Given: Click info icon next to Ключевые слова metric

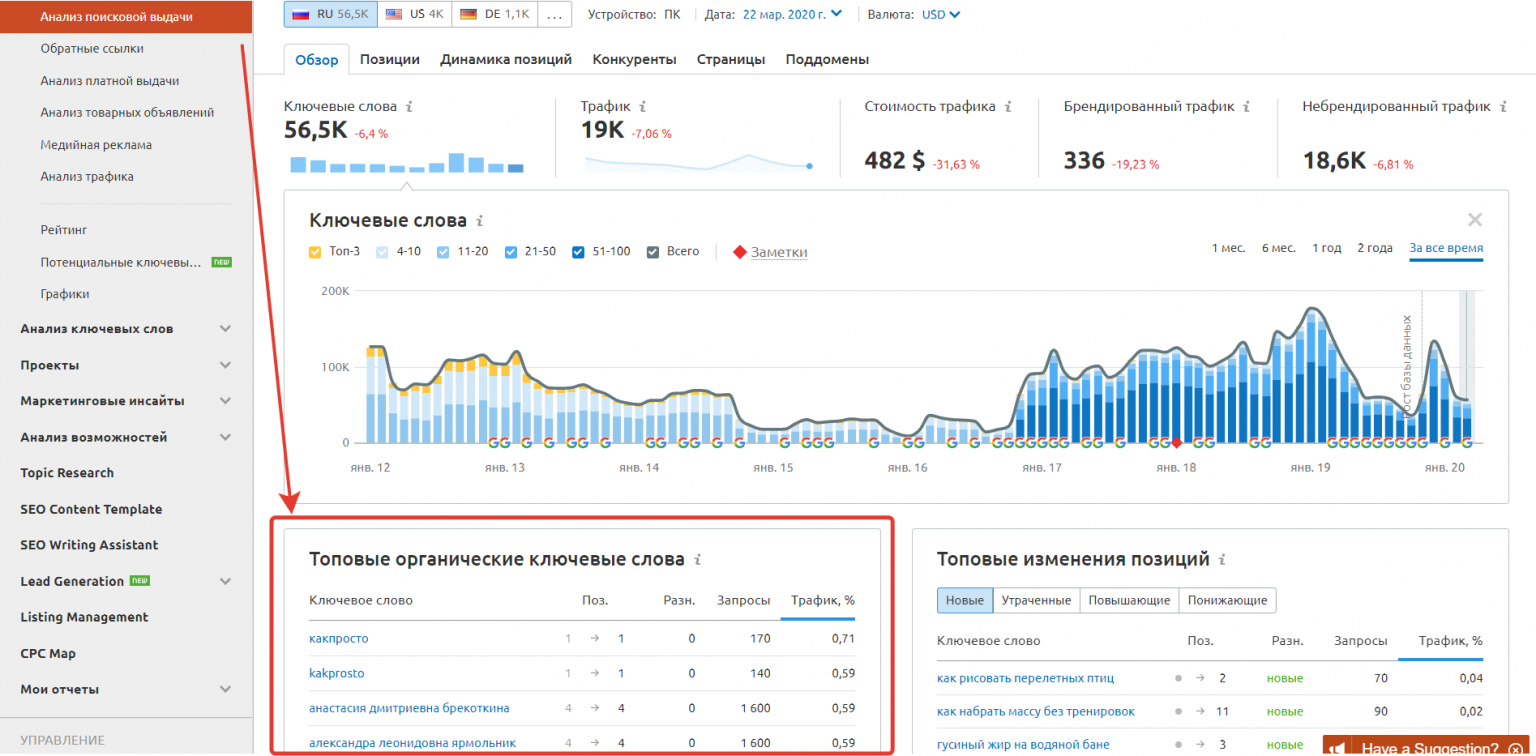Looking at the screenshot, I should (x=409, y=106).
